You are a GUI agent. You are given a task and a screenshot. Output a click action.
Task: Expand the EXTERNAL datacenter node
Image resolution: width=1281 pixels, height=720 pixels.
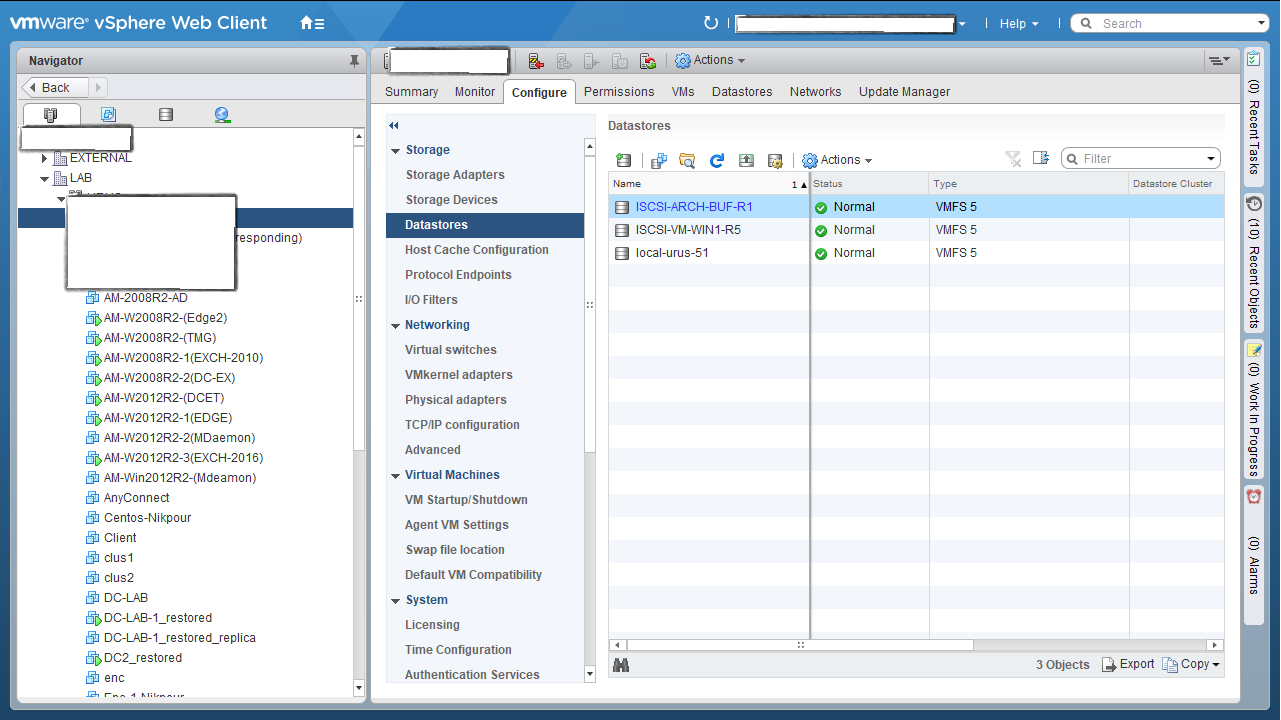coord(45,158)
